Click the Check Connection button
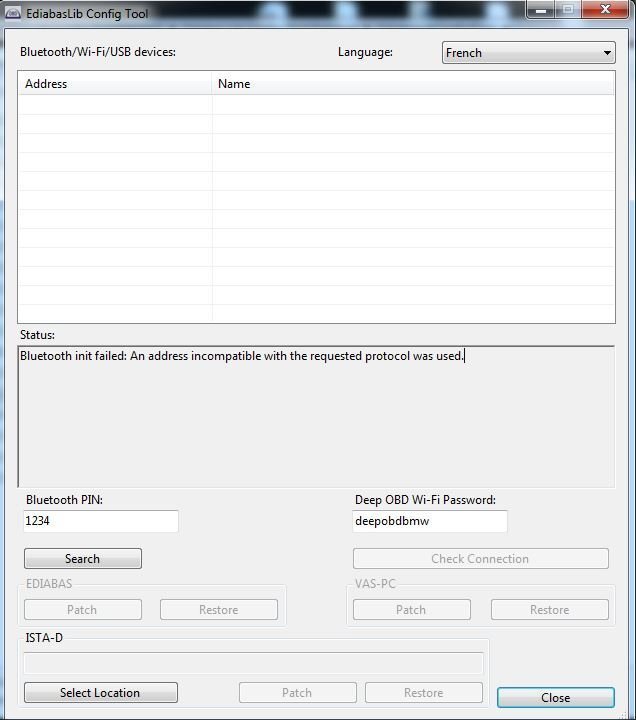636x720 pixels. click(480, 559)
